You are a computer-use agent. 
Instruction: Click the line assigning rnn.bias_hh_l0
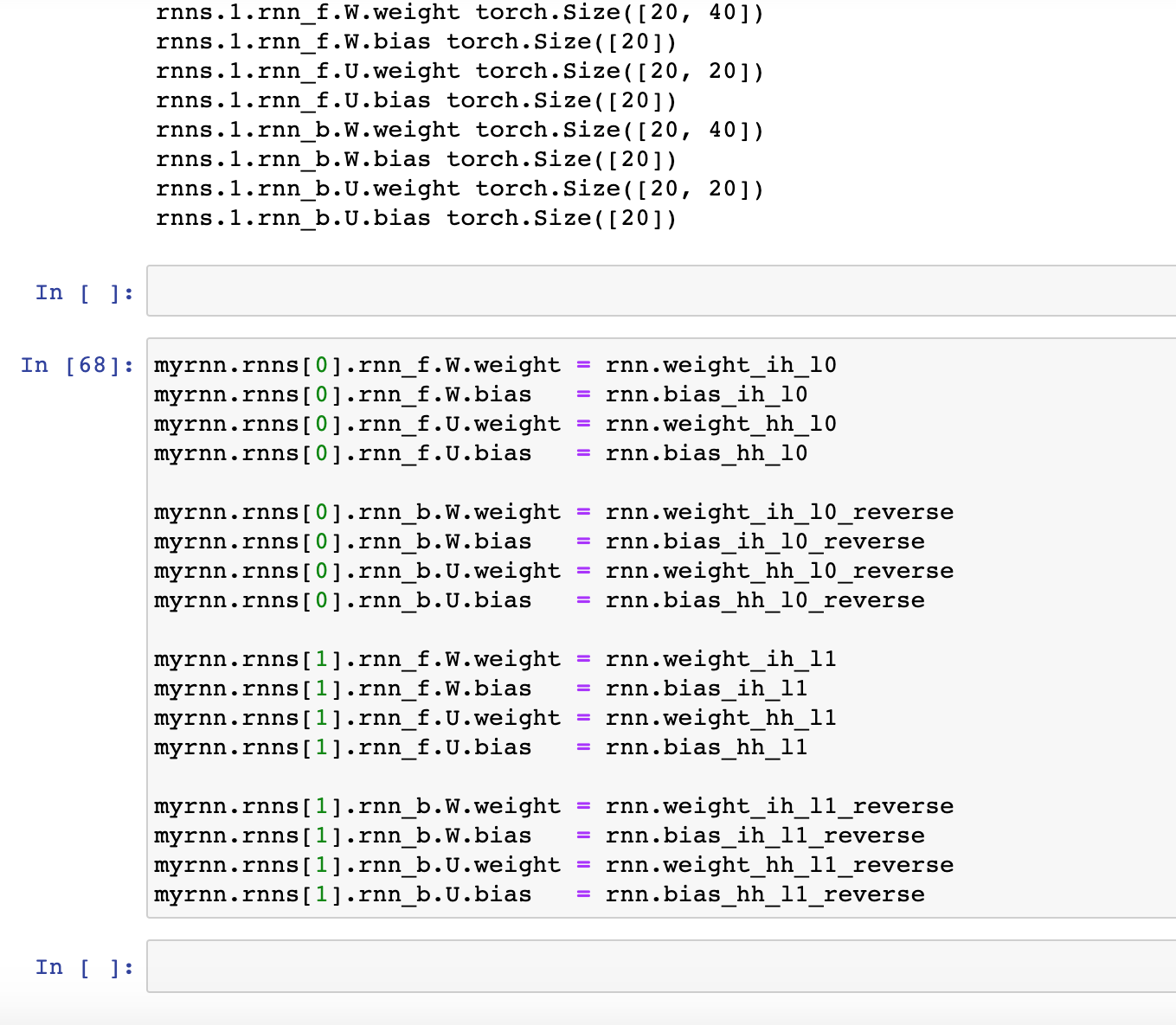tap(481, 453)
